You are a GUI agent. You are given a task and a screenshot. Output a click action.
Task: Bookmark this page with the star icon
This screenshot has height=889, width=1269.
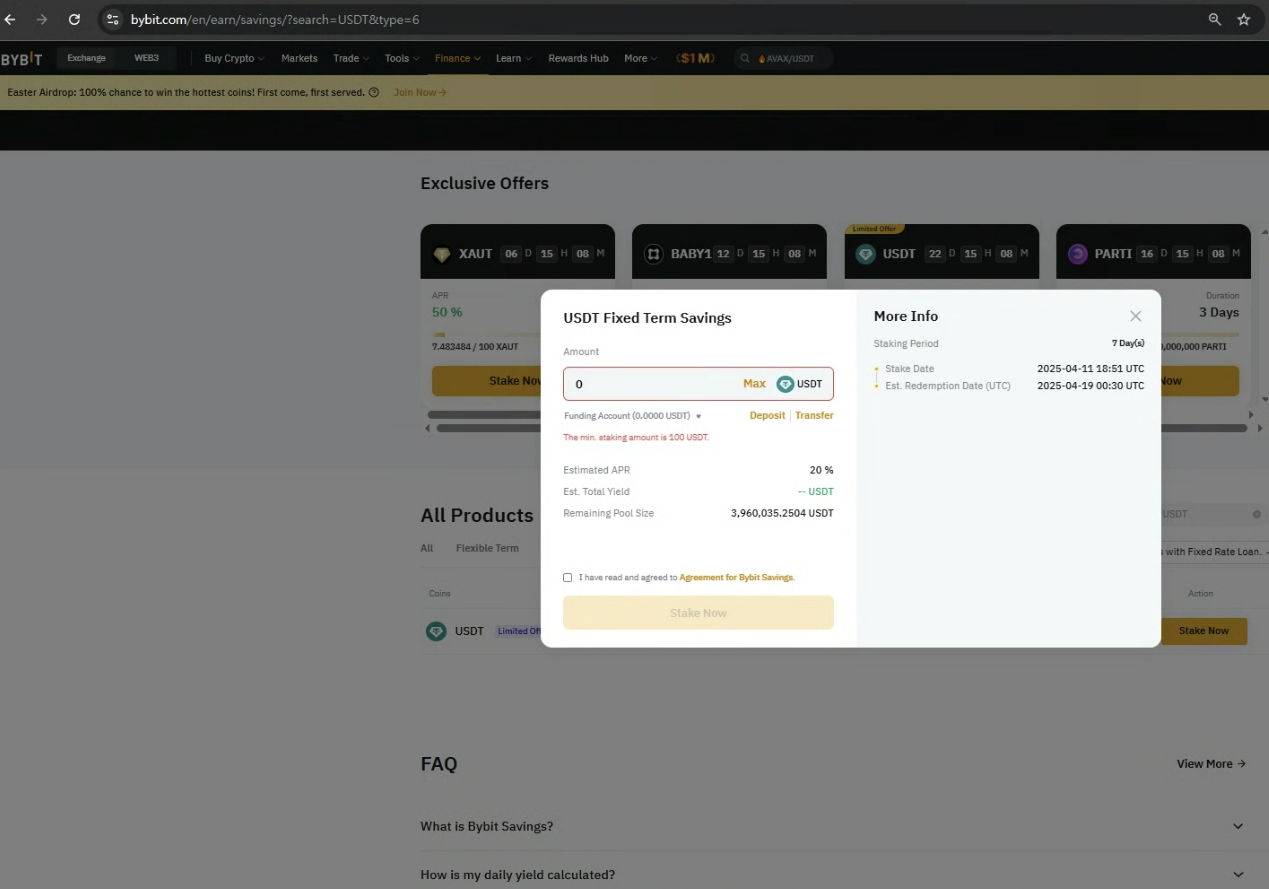1244,19
